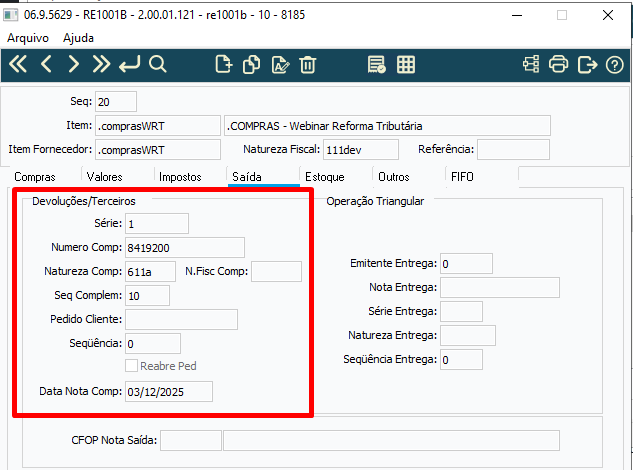Screen dimensions: 633x470
Task: Delete record with trash can icon
Action: [308, 65]
